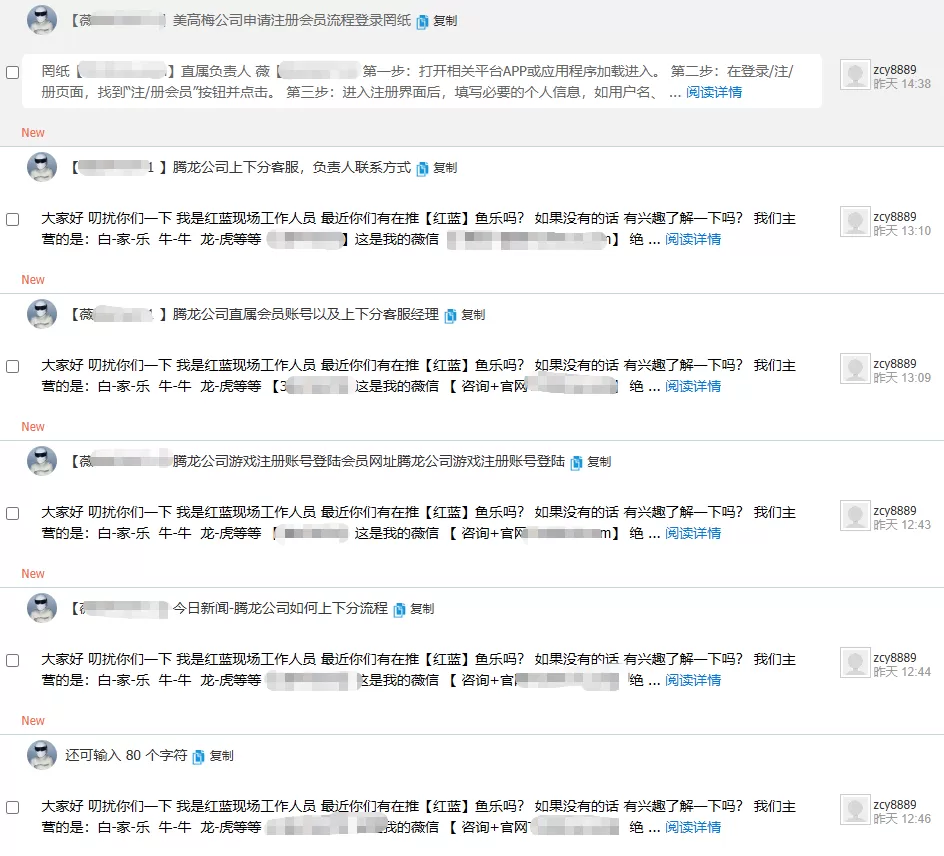Open 阅读详情 on the bottom message
Image resolution: width=944 pixels, height=856 pixels.
695,826
